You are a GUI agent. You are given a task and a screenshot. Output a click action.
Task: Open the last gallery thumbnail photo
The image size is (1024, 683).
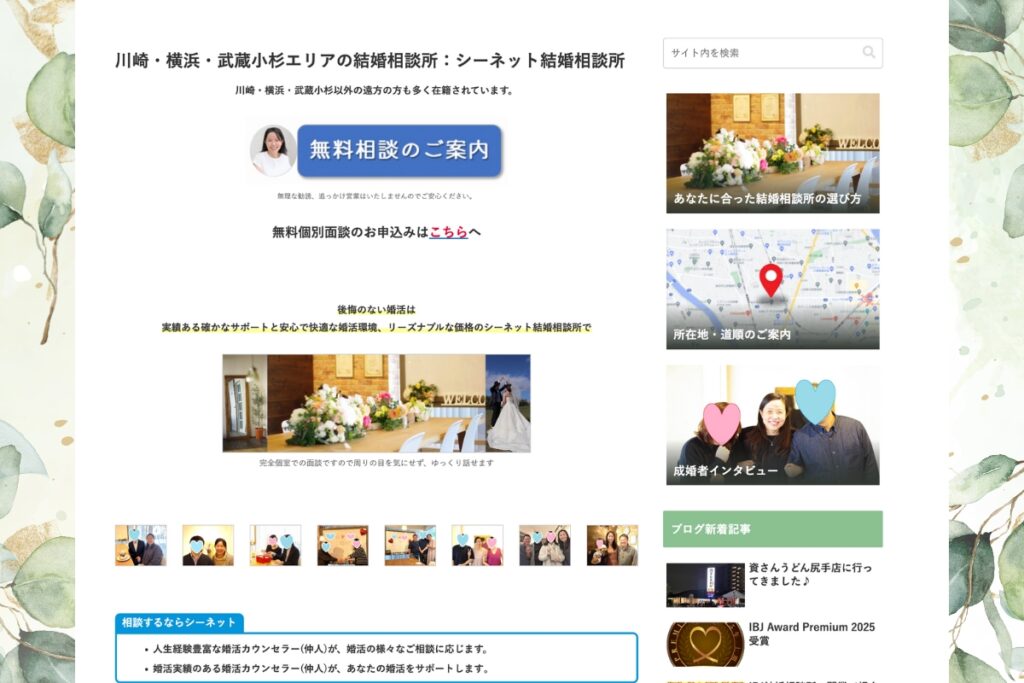612,545
